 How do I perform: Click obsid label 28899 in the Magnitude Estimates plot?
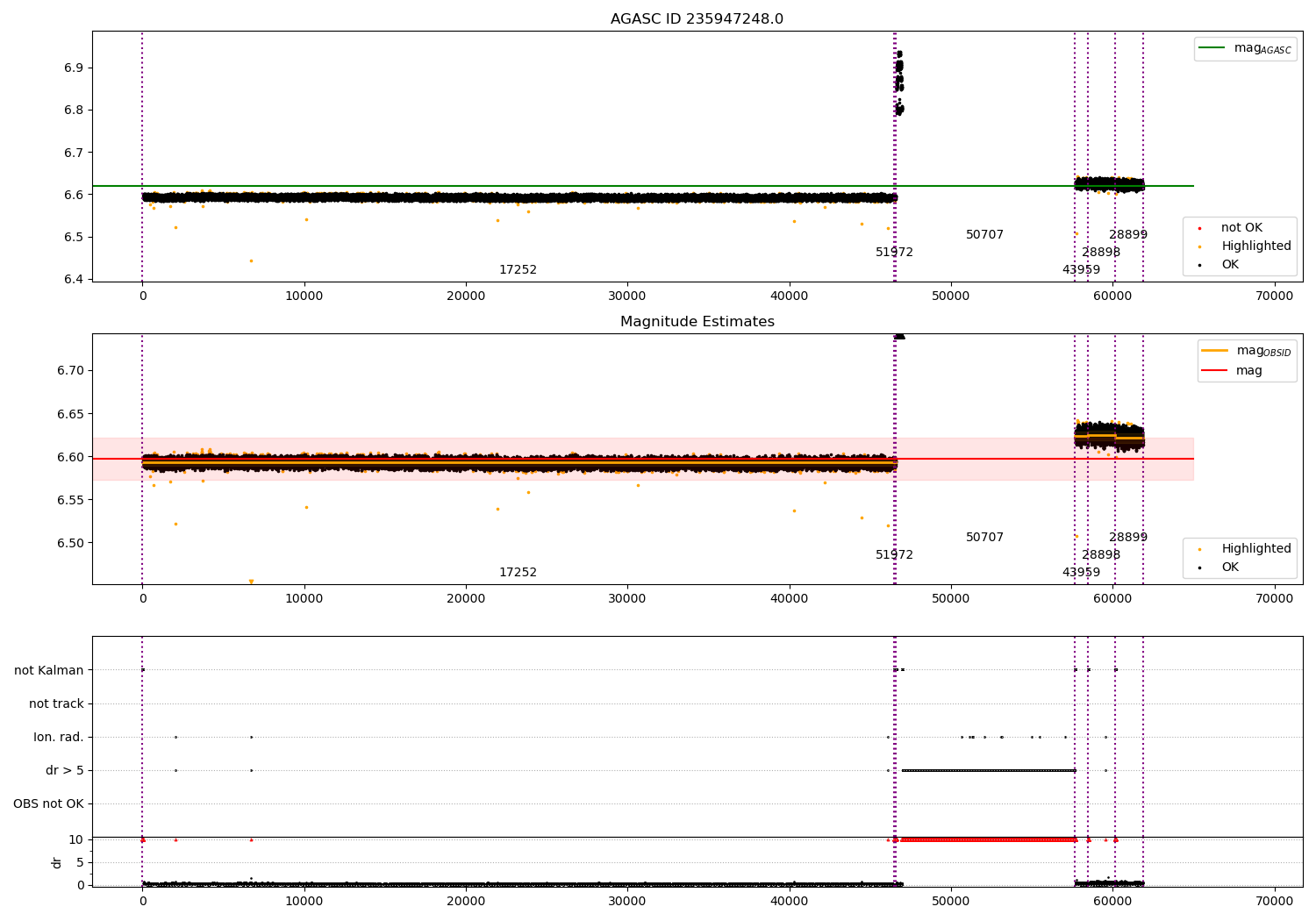1128,538
